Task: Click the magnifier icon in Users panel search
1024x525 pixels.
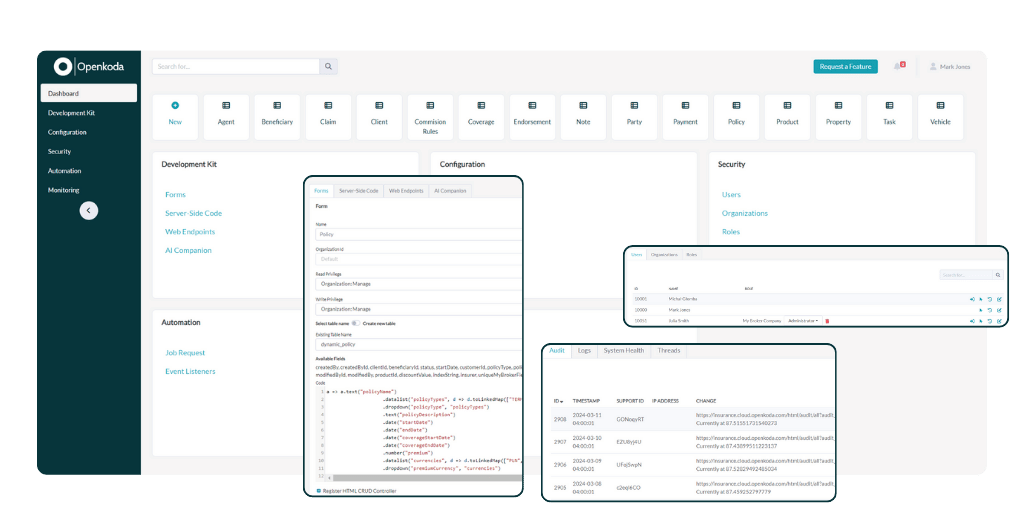Action: tap(997, 275)
